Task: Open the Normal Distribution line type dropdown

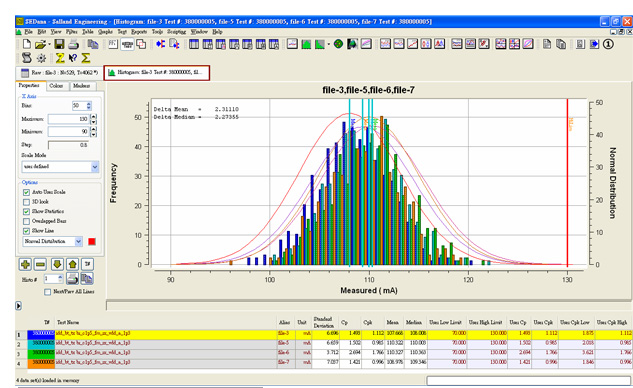Action: pyautogui.click(x=52, y=241)
